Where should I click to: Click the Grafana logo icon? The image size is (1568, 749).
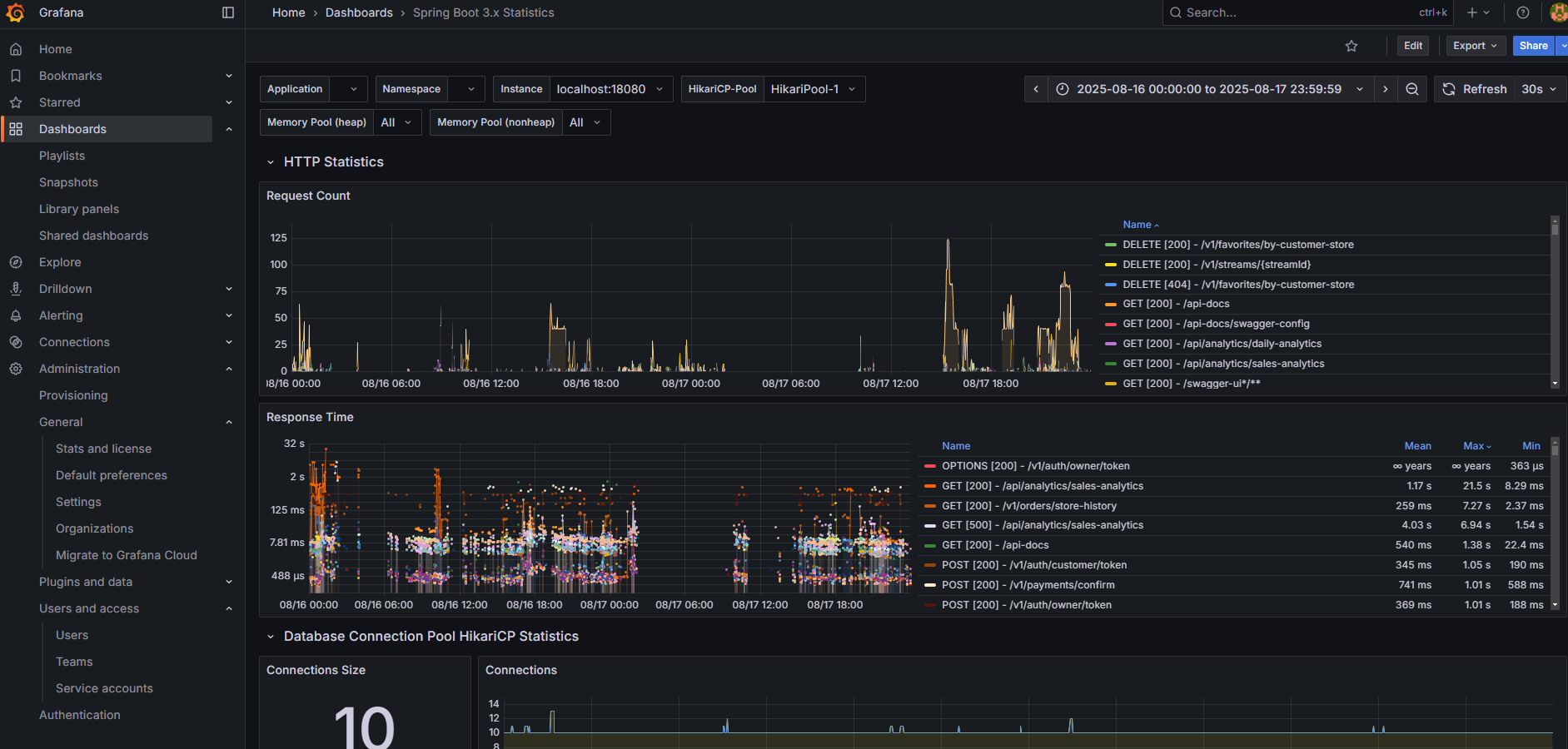point(15,12)
